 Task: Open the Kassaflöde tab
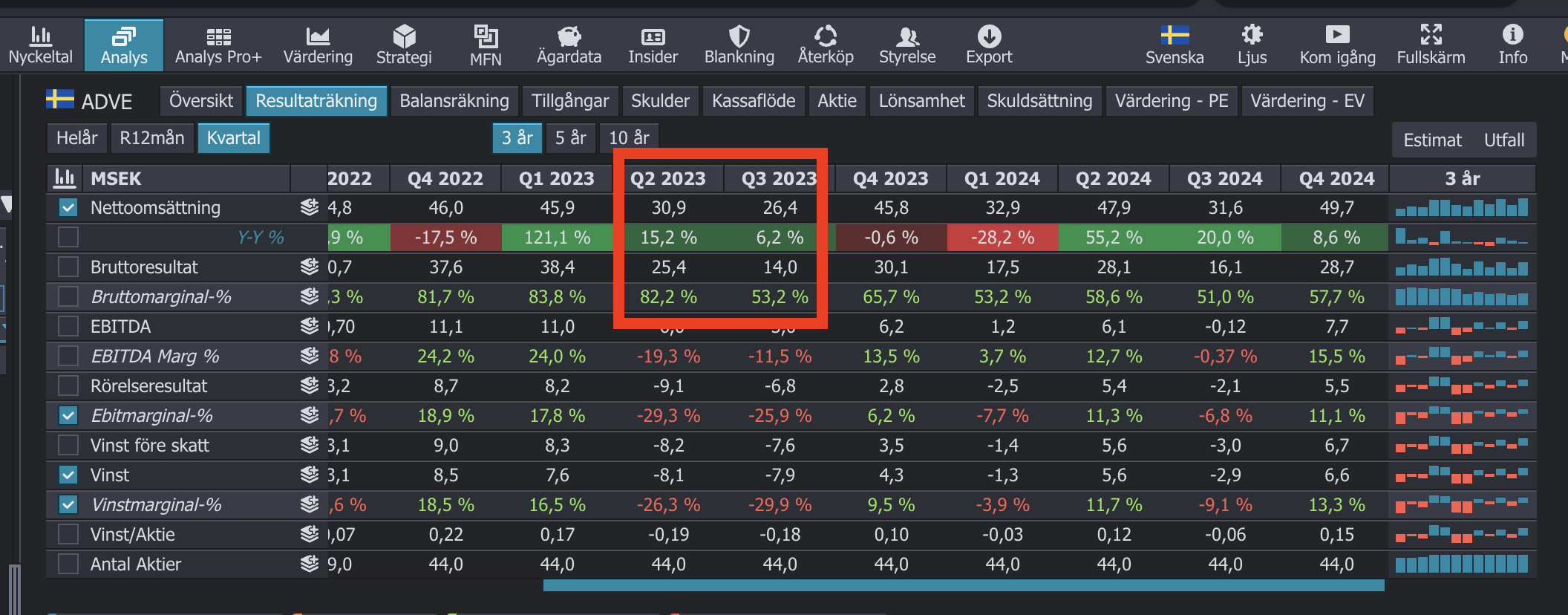[754, 101]
